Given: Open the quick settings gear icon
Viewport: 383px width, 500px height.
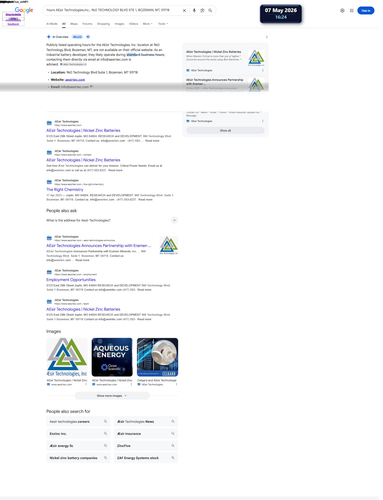Looking at the screenshot, I should 342,11.
